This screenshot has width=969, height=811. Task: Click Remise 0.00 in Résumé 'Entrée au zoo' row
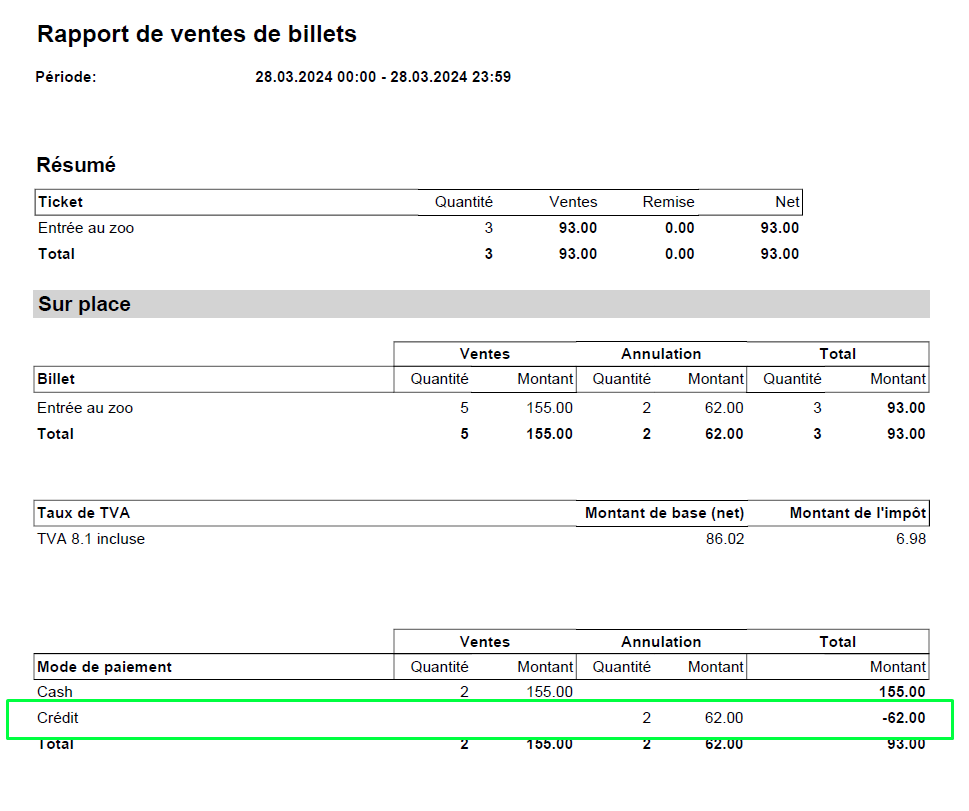tap(679, 228)
